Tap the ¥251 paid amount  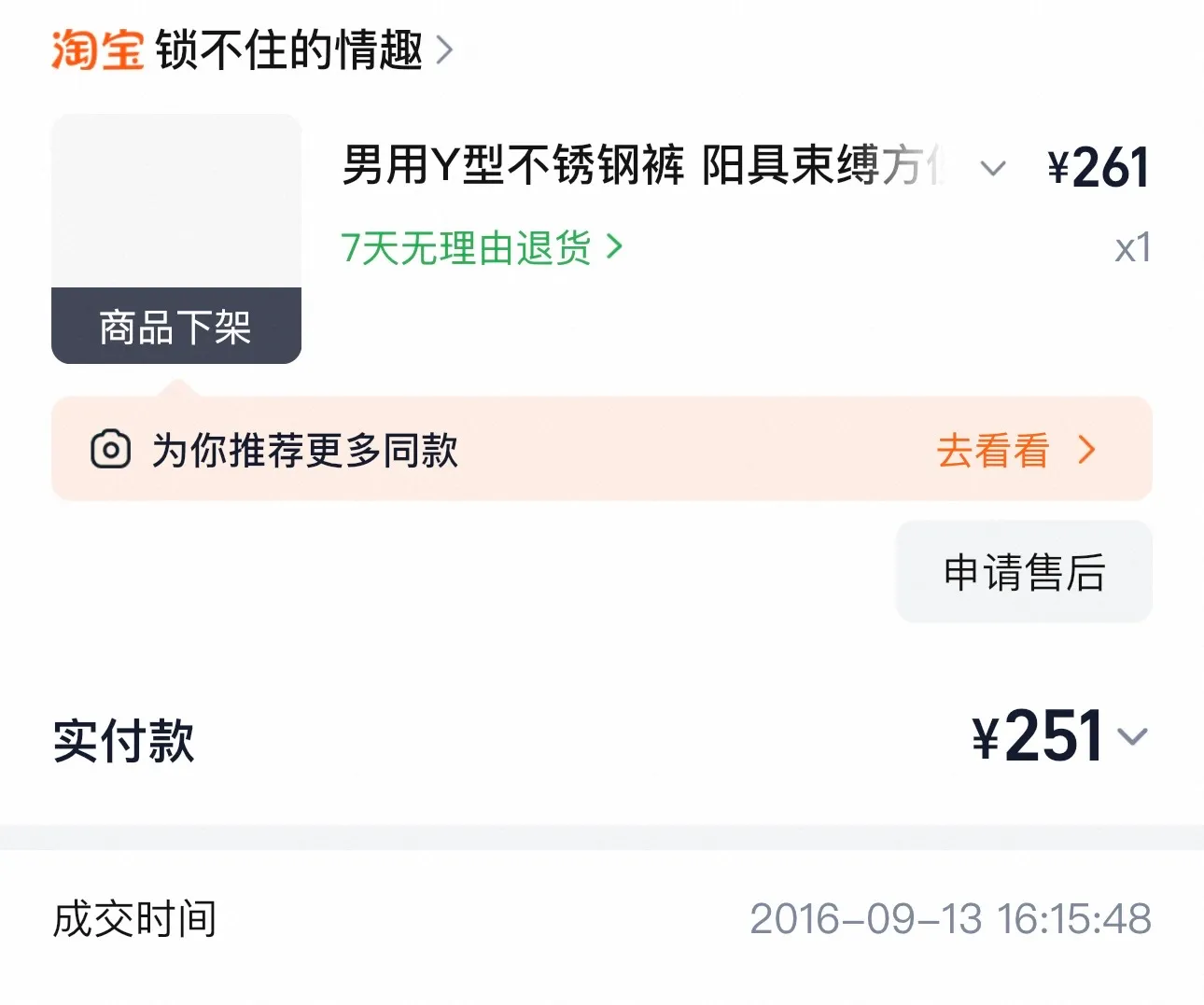pyautogui.click(x=1038, y=737)
